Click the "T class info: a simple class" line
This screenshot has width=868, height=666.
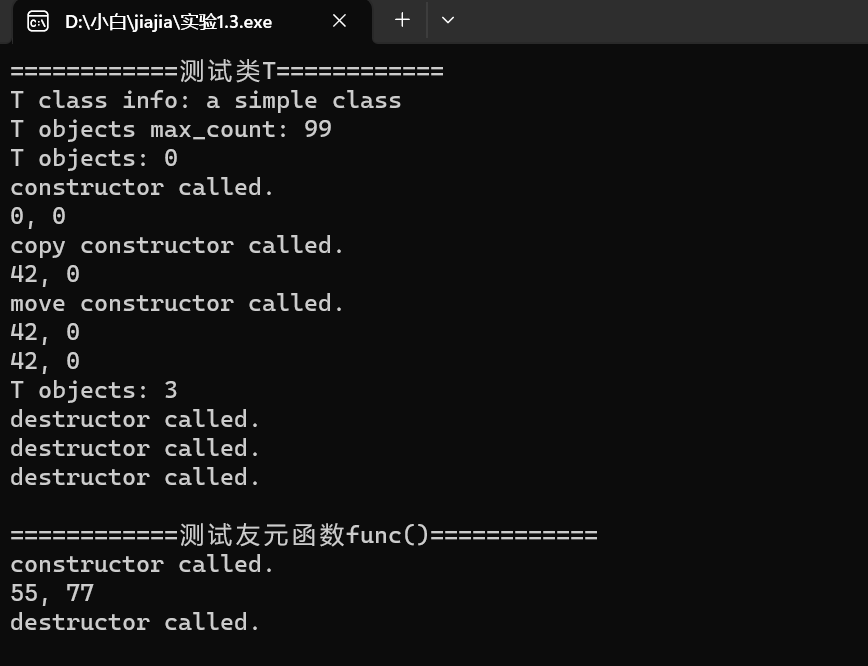coord(205,100)
